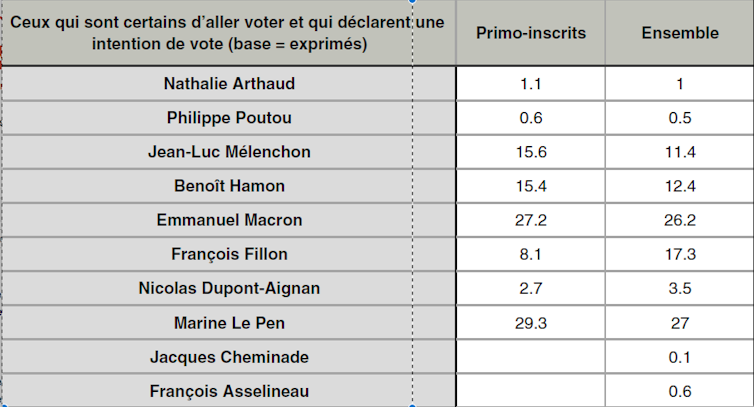This screenshot has height=407, width=754.
Task: Click the François Asselineau row label
Action: 229,391
